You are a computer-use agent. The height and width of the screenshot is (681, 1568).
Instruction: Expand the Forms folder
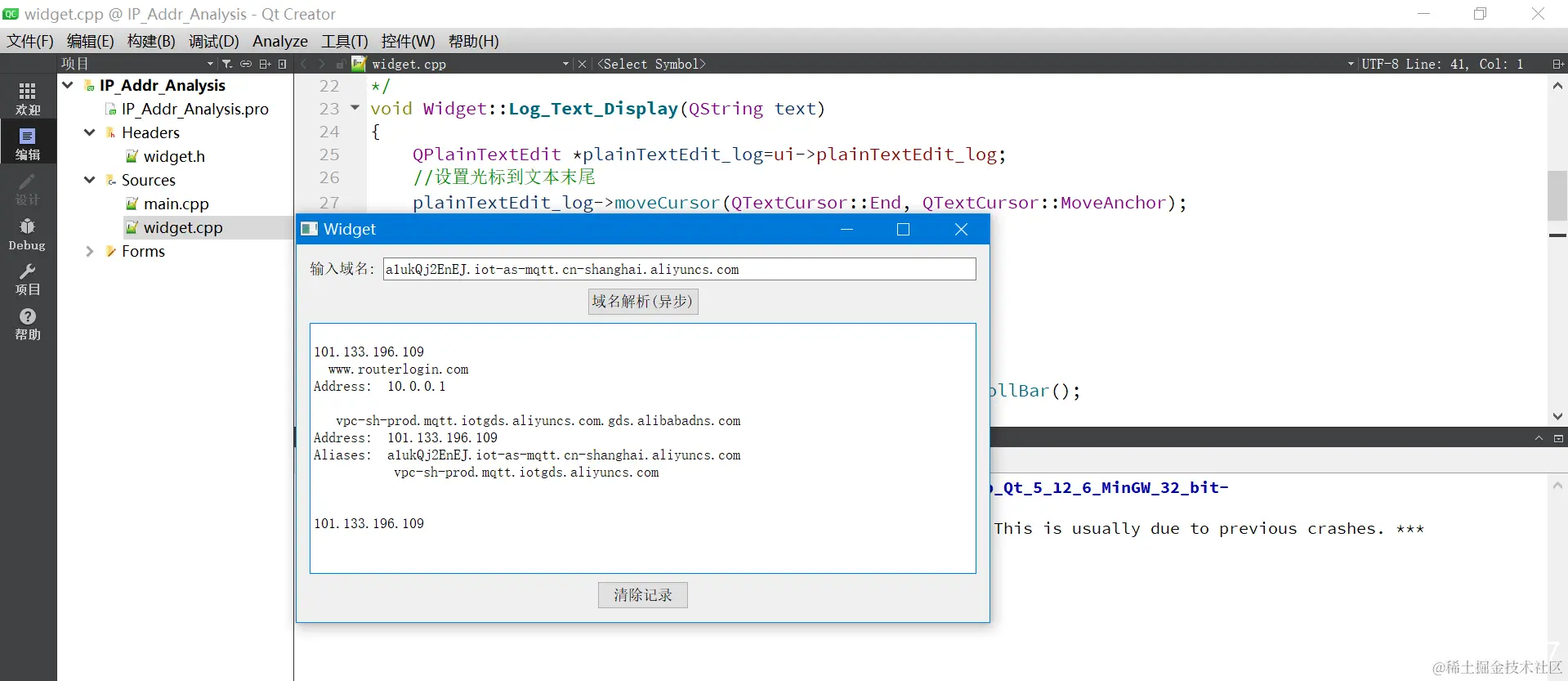90,251
